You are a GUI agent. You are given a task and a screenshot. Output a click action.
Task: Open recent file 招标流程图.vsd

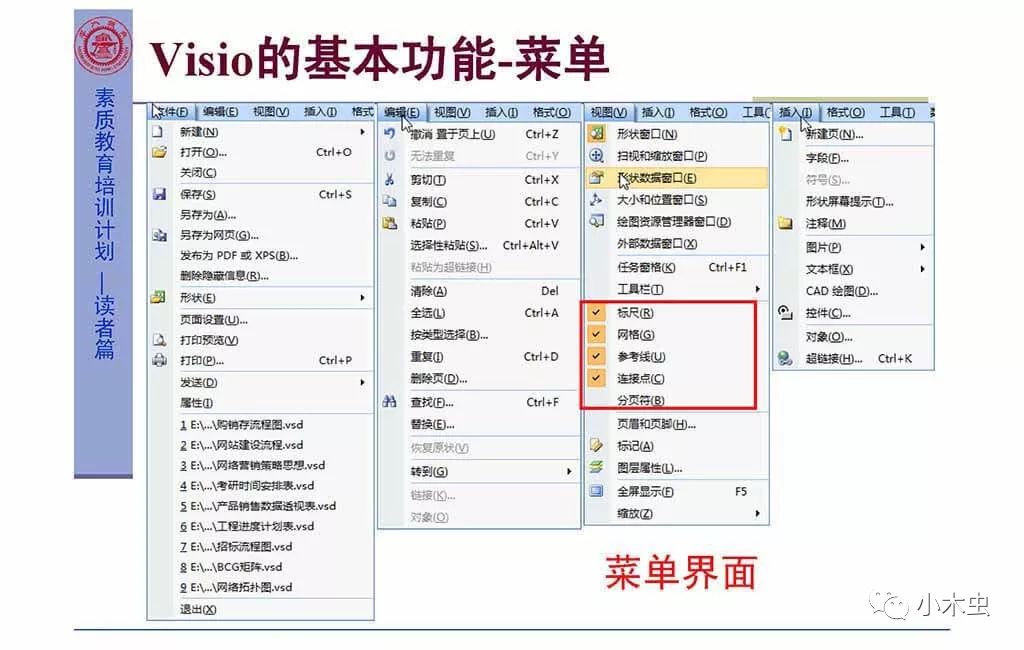point(236,546)
